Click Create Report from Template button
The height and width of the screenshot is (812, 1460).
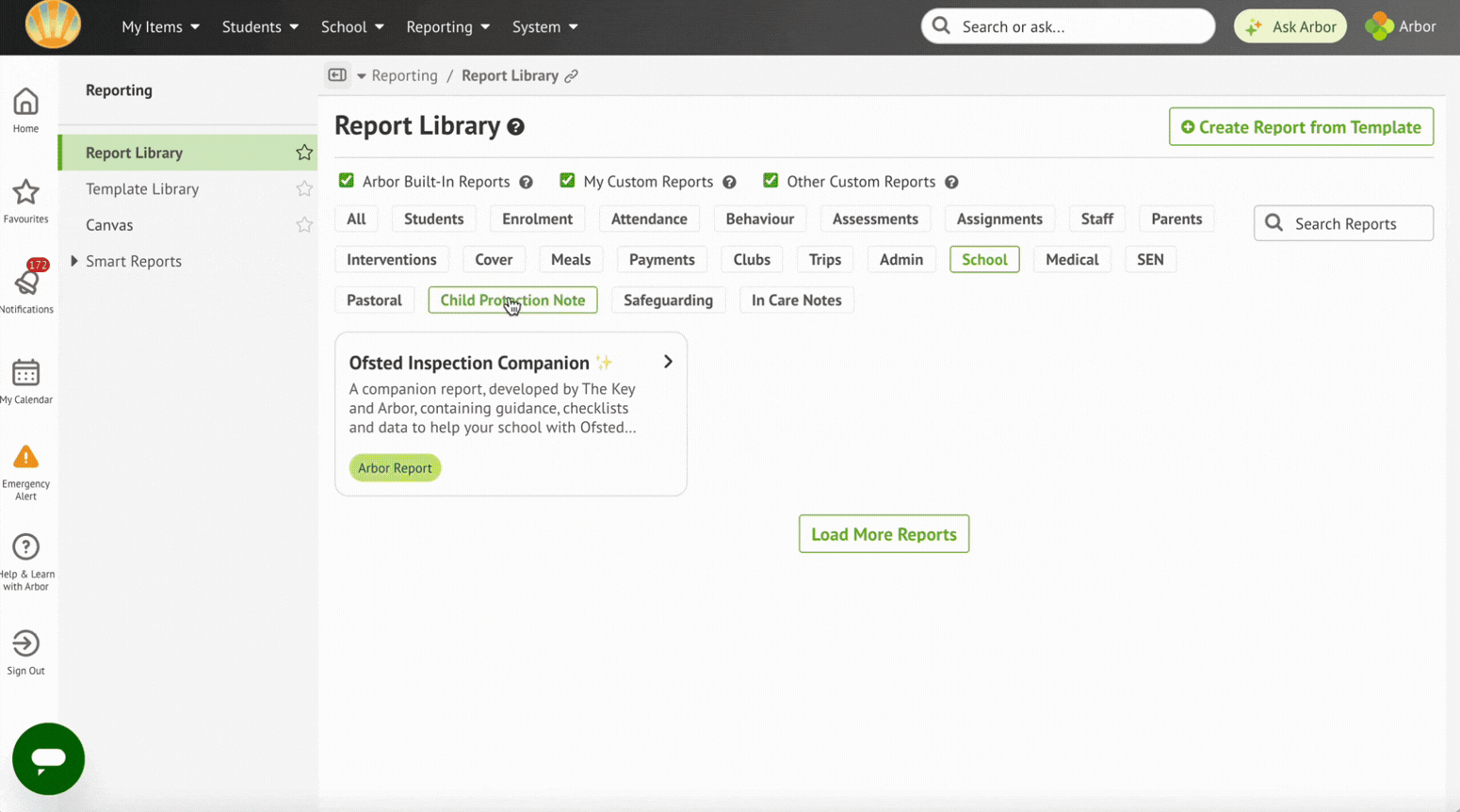click(1301, 127)
